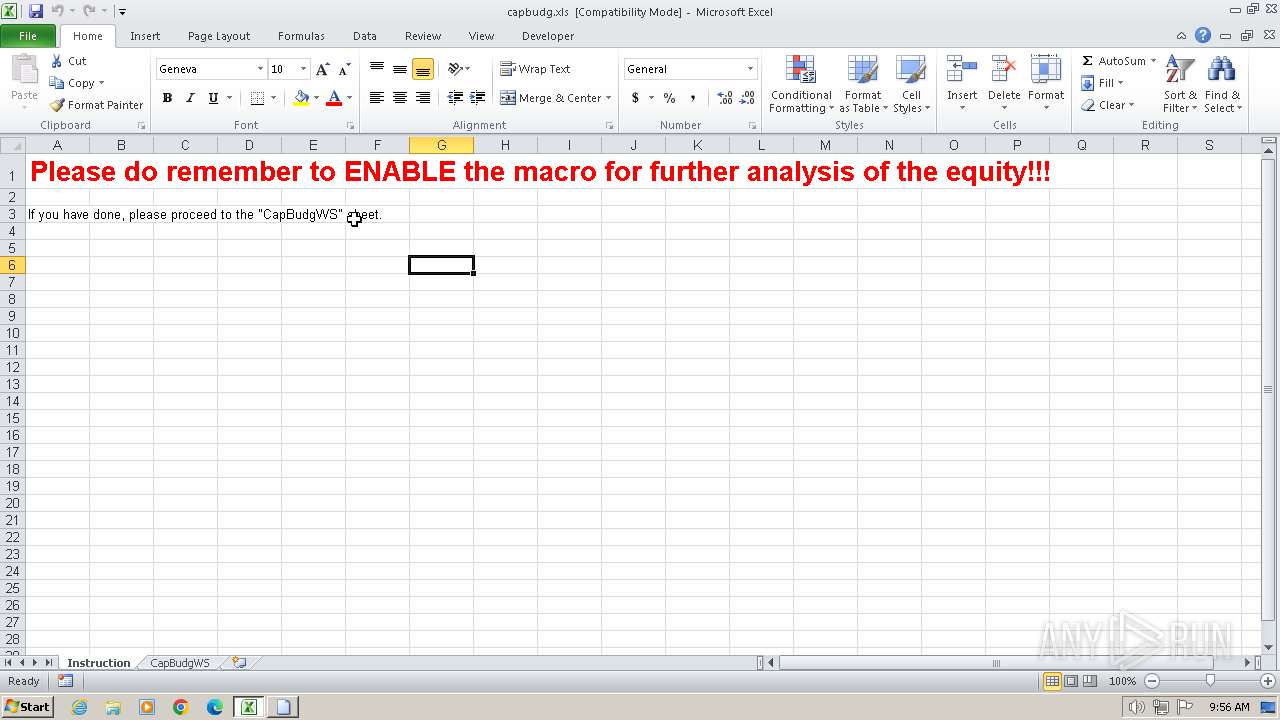
Task: Open the text Orientation options
Action: tap(458, 69)
